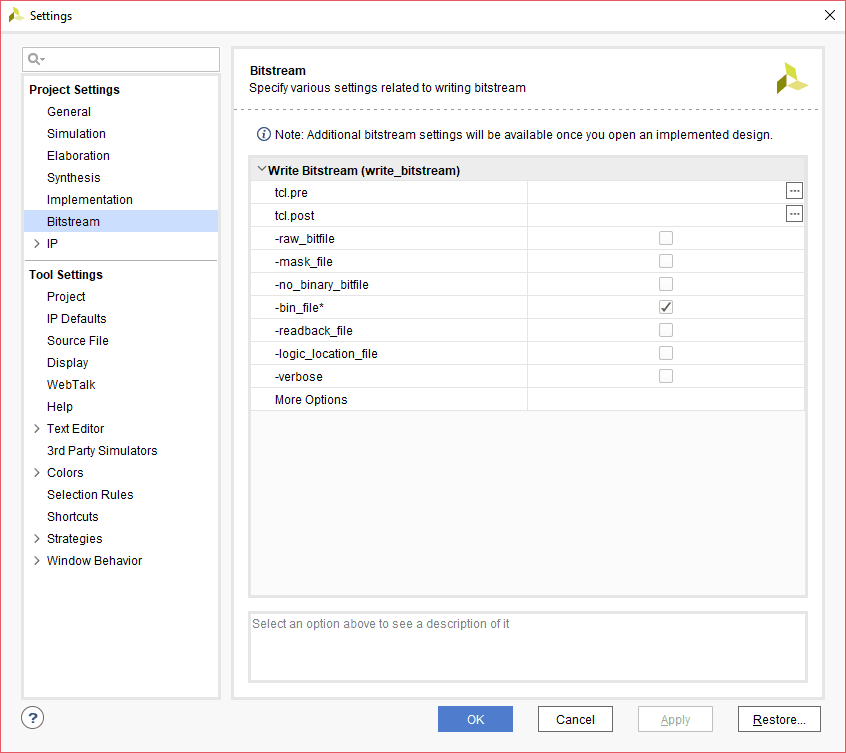
Task: Expand the Text Editor settings node
Action: click(x=36, y=429)
